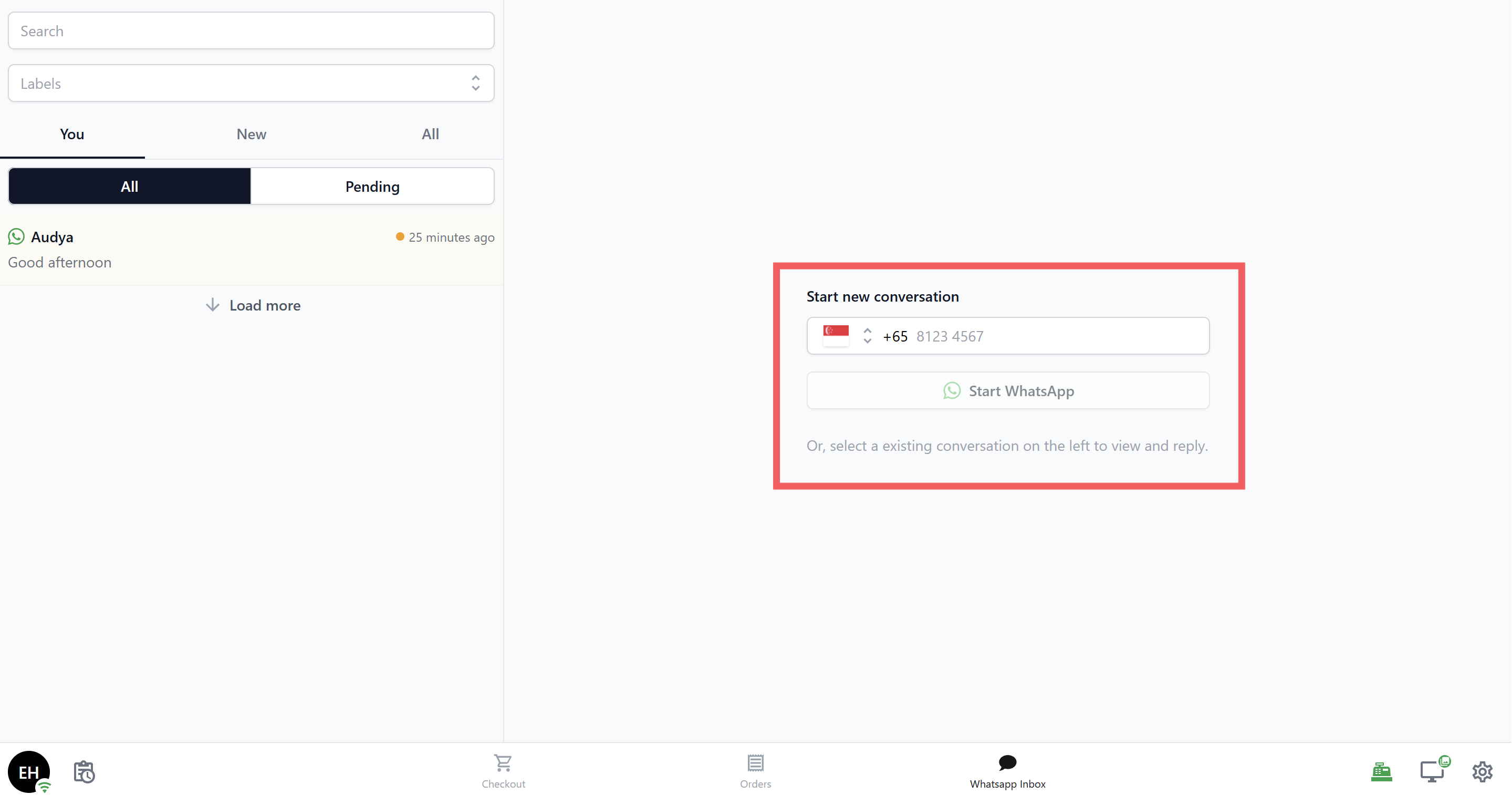Open the EH user profile avatar

(28, 771)
